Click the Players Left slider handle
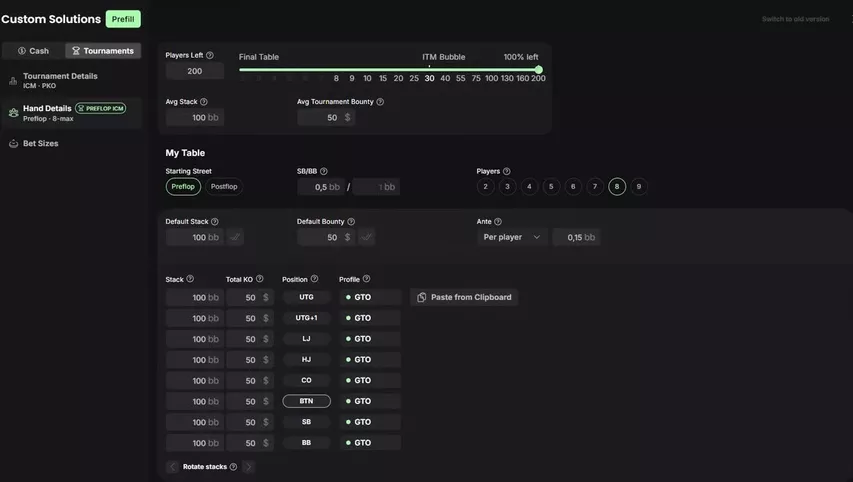Image resolution: width=853 pixels, height=482 pixels. [x=539, y=70]
